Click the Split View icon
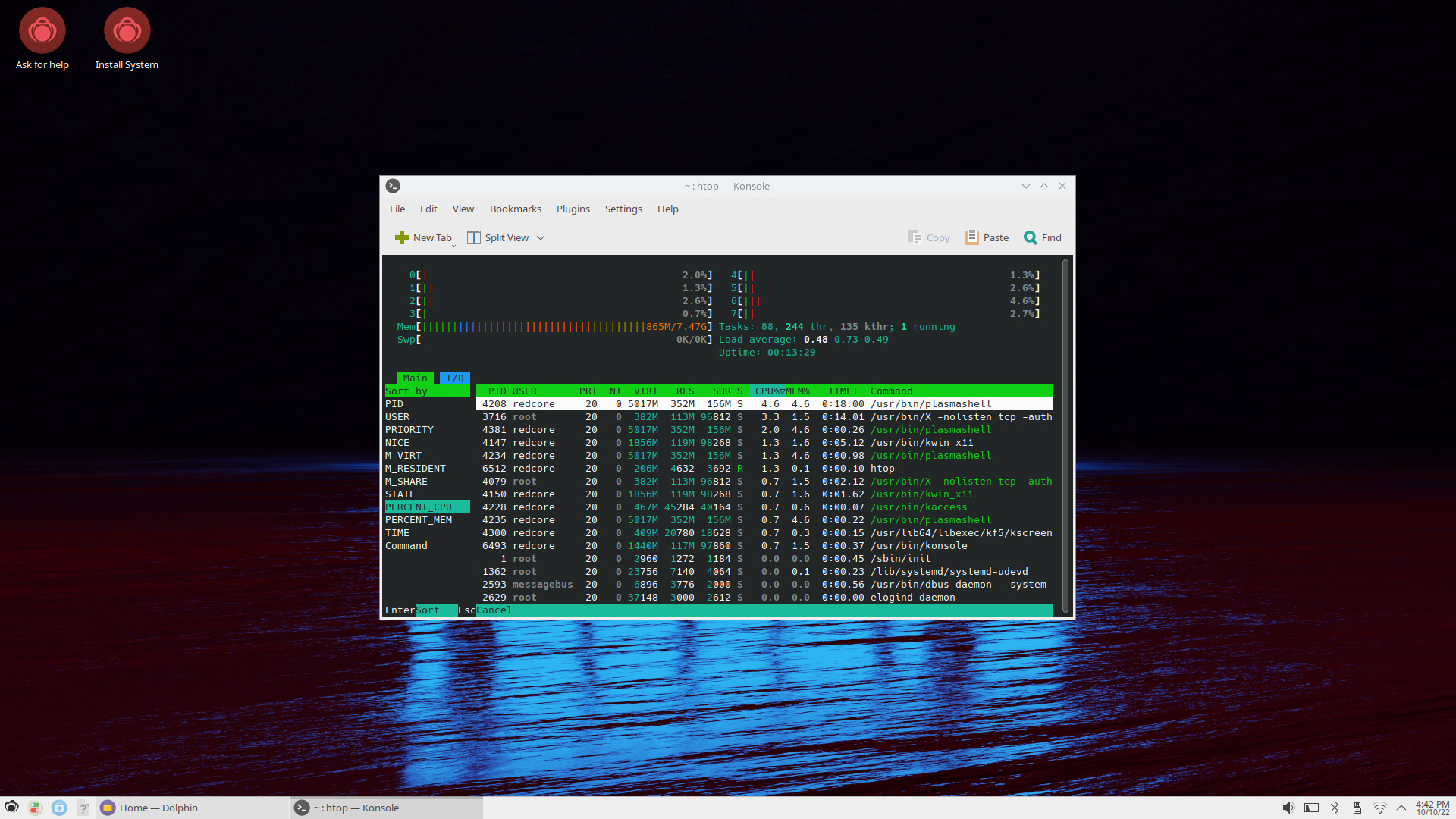The image size is (1456, 819). (x=474, y=237)
